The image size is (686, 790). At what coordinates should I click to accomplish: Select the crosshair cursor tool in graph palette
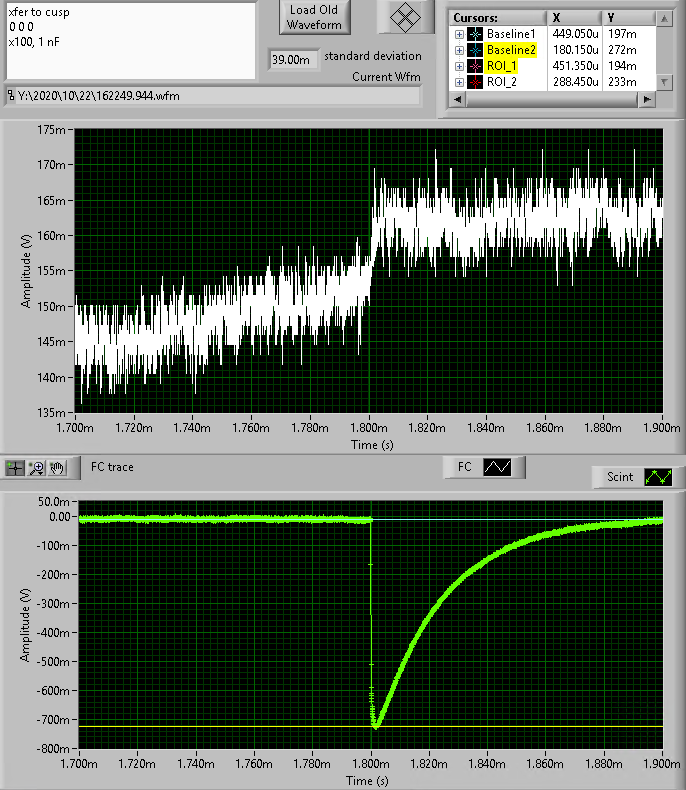[16, 467]
